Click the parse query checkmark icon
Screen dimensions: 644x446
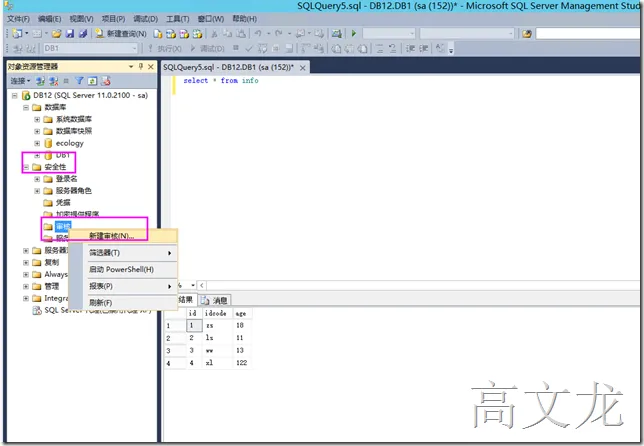tap(249, 48)
